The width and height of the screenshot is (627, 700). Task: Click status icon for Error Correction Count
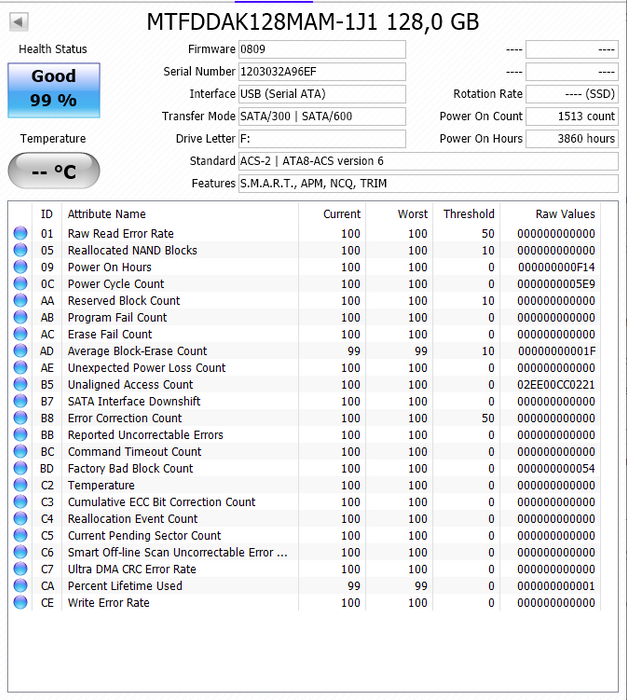[x=20, y=418]
